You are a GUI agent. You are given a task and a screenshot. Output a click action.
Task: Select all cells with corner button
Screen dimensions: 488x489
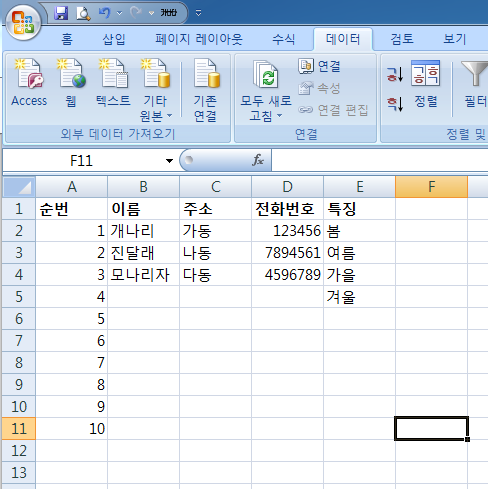[19, 187]
